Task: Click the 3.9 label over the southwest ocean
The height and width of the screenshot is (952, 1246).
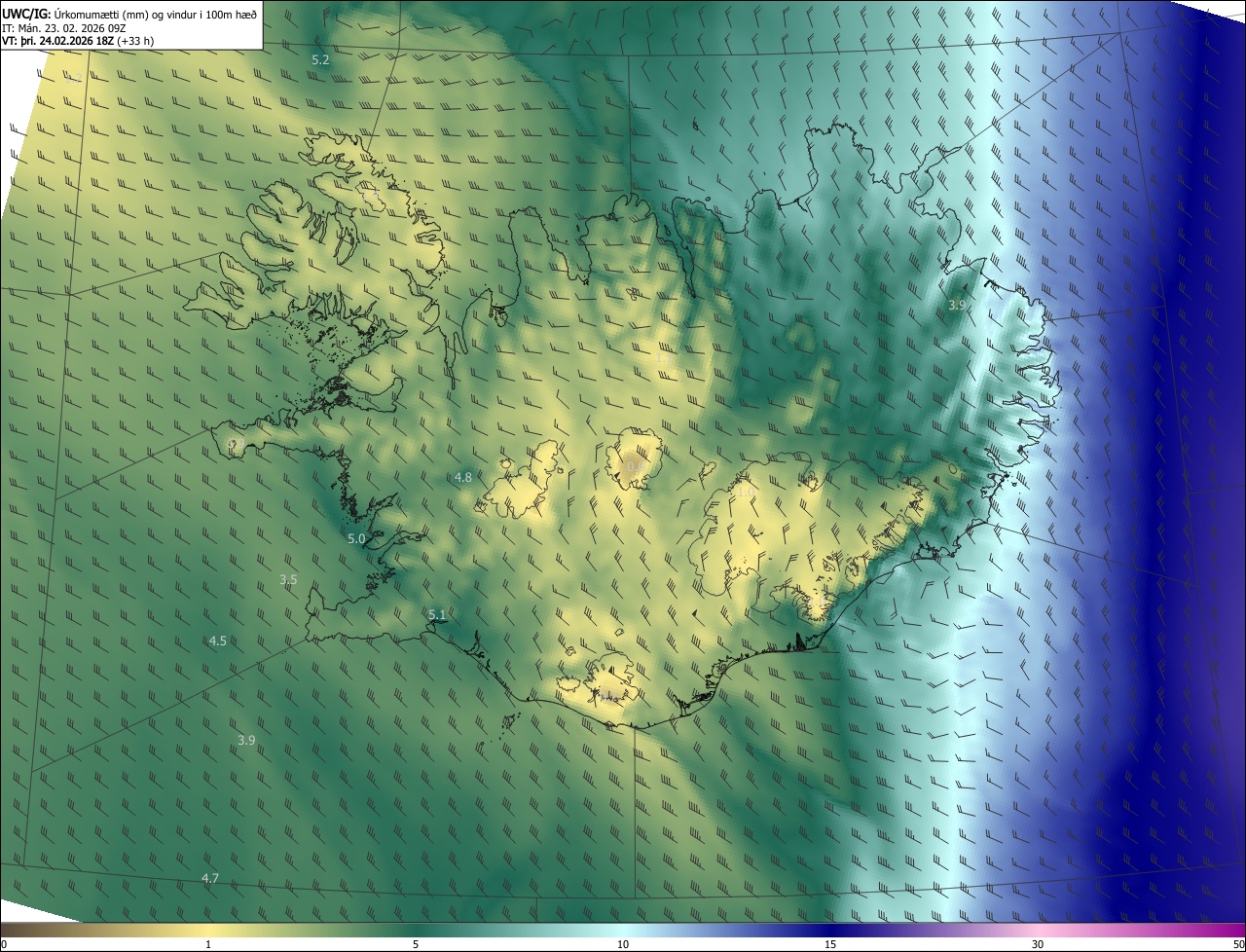Action: point(246,740)
